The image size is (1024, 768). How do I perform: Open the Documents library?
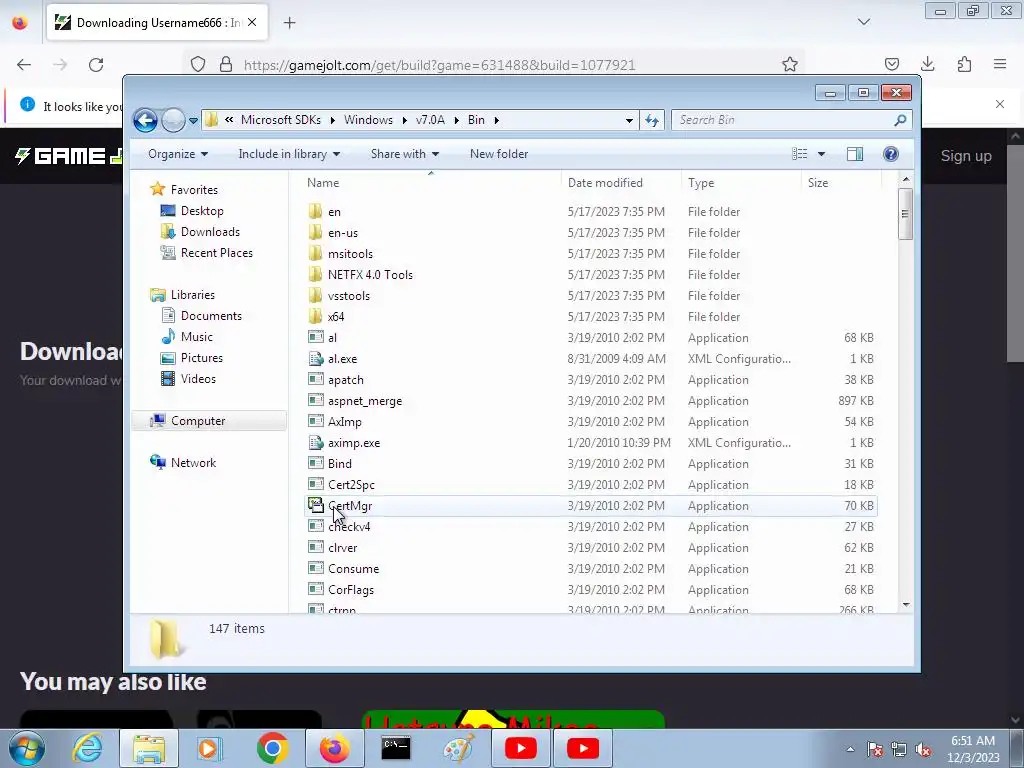pyautogui.click(x=211, y=316)
